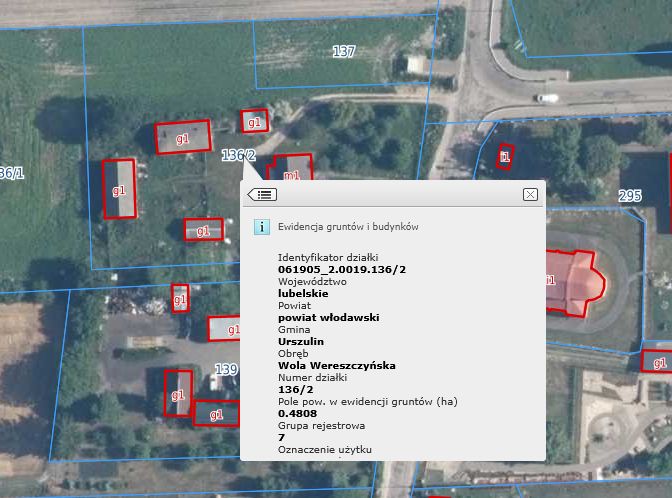Click parcel label 295 on map
This screenshot has width=672, height=498.
630,196
